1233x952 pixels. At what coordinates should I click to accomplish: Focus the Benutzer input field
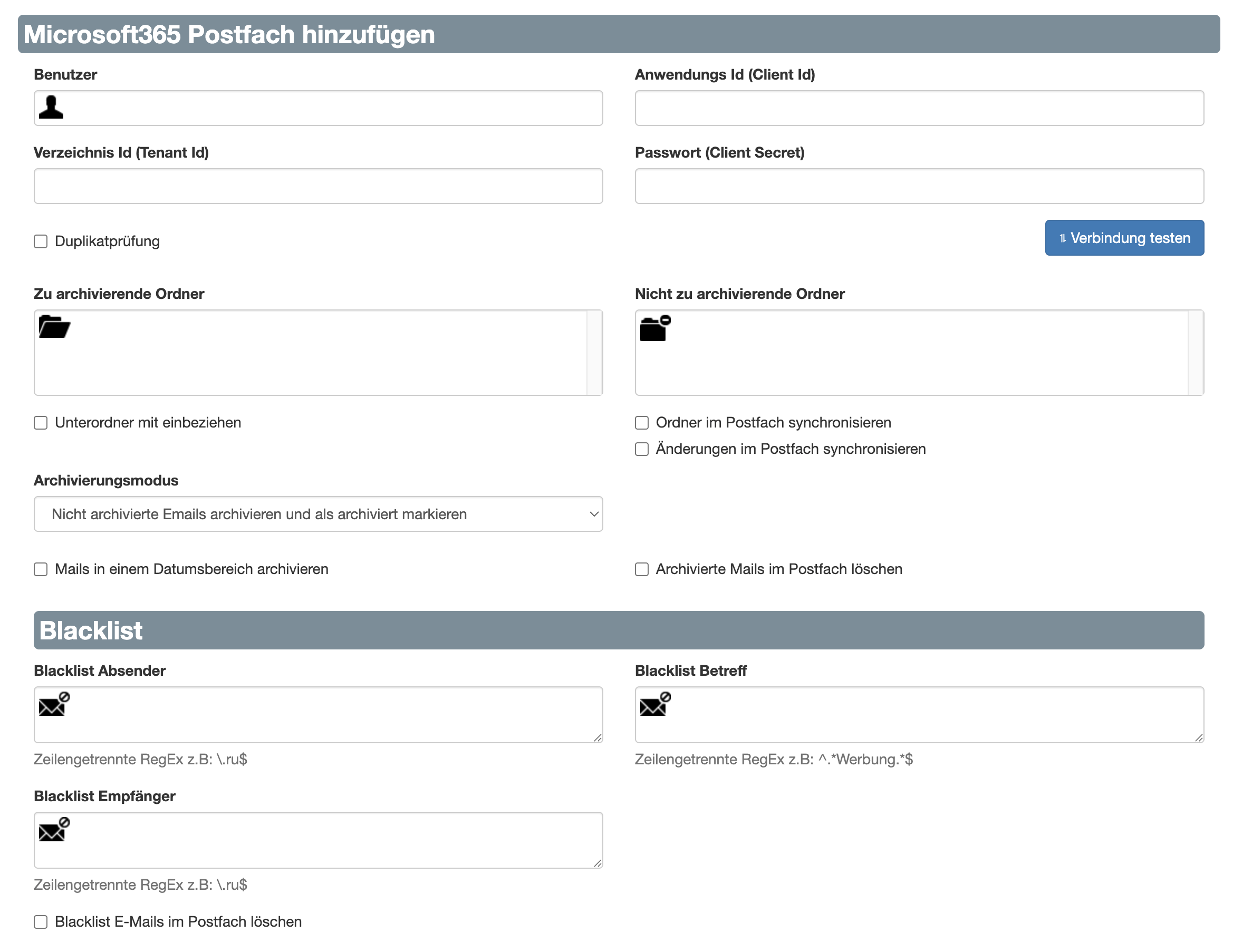(x=319, y=108)
